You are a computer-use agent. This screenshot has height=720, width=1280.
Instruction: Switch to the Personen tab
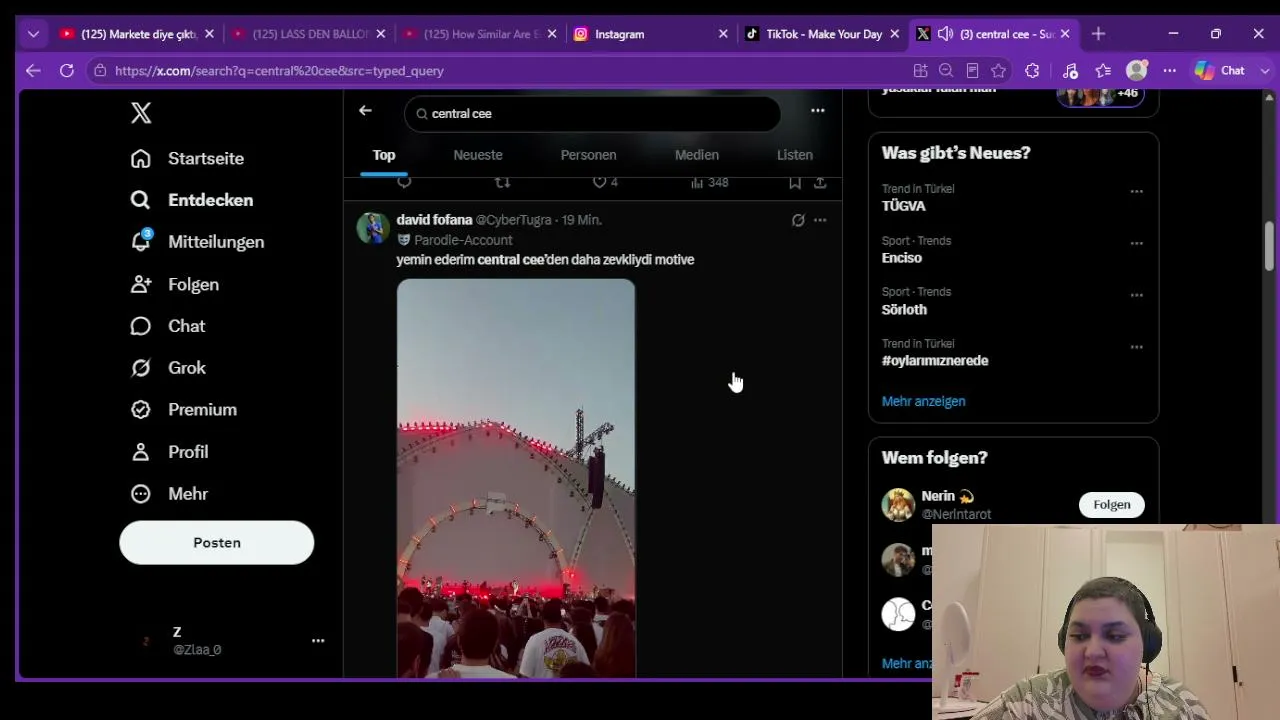[x=588, y=155]
